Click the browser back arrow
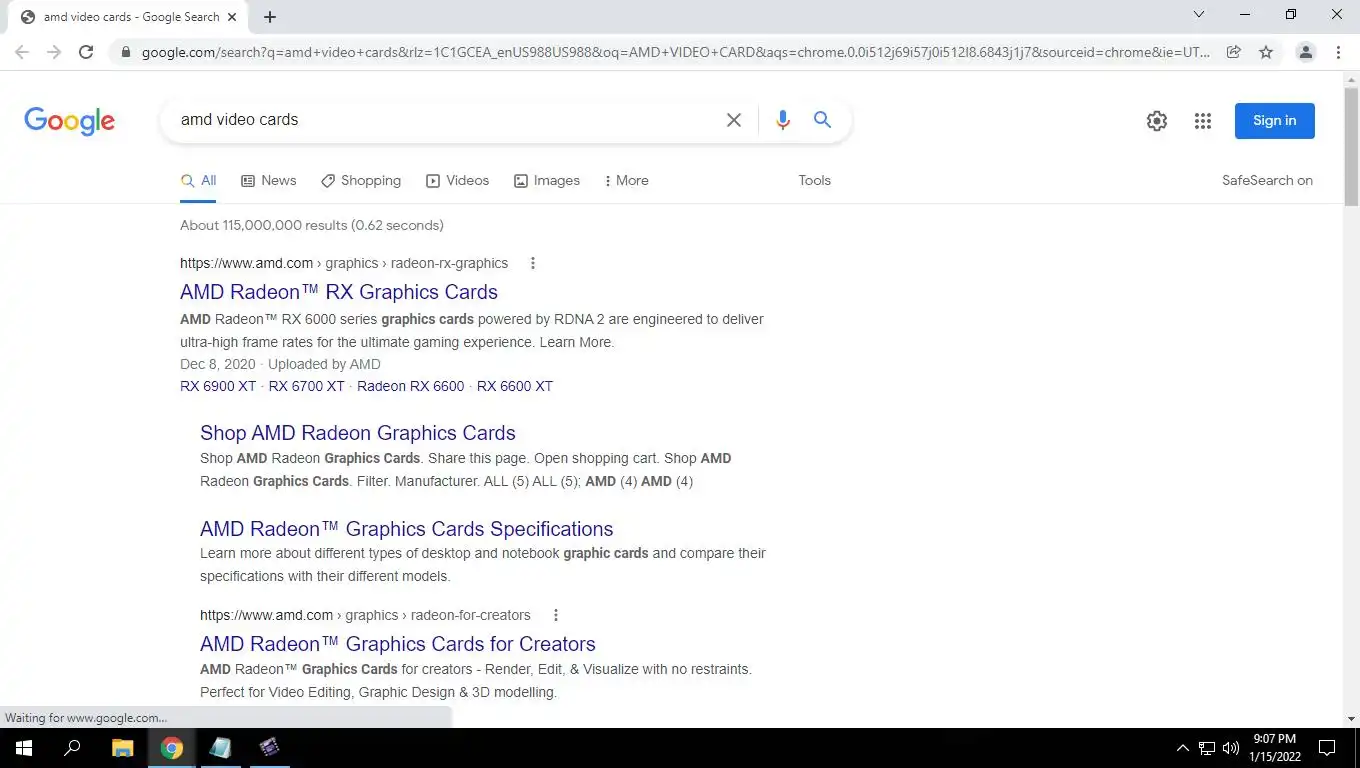 click(22, 52)
